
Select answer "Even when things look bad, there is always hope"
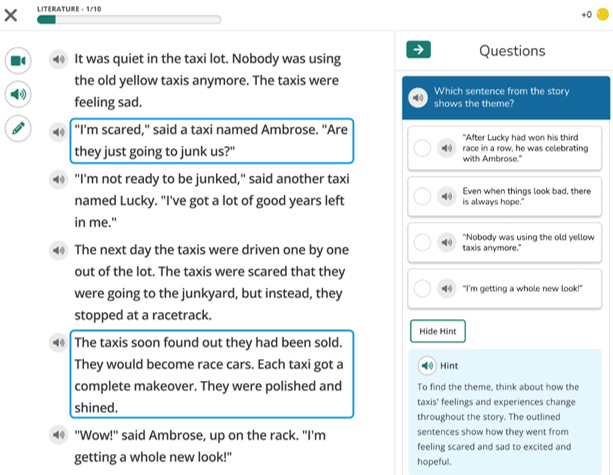point(423,195)
